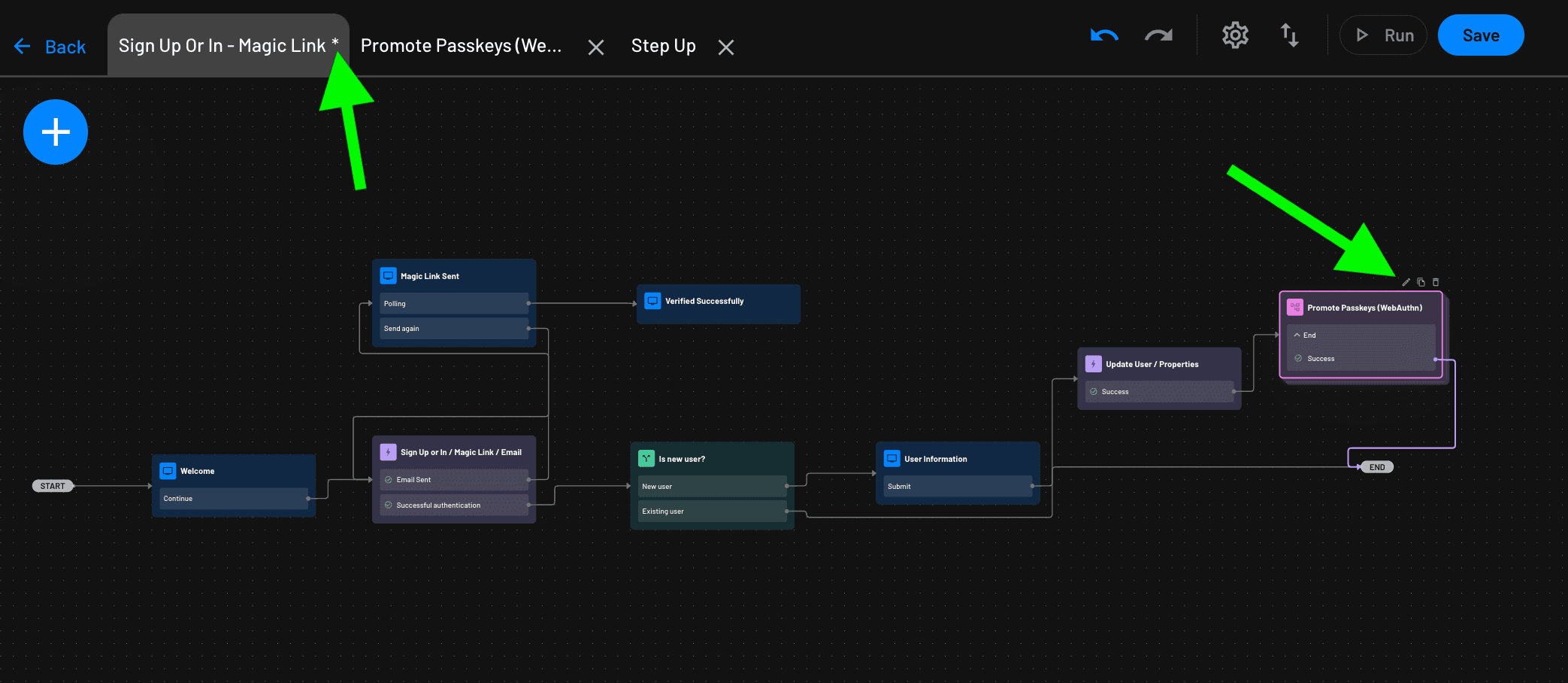Click the redo arrow icon
The width and height of the screenshot is (1568, 683).
1158,35
